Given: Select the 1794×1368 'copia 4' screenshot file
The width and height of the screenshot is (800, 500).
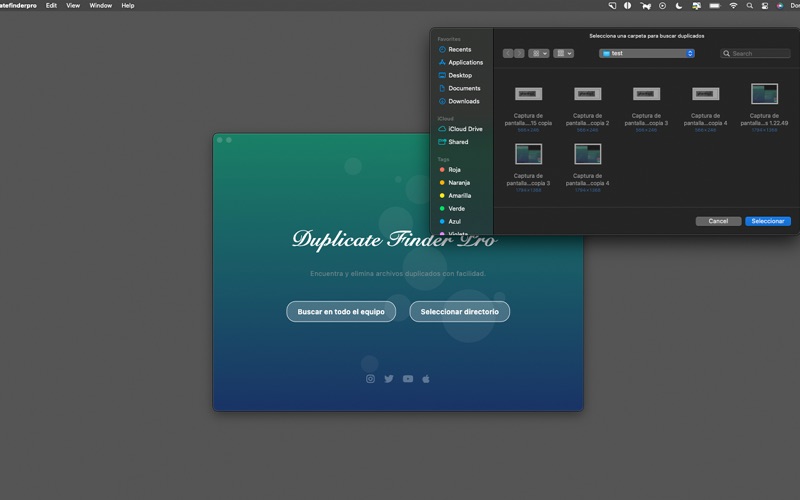Looking at the screenshot, I should point(587,167).
